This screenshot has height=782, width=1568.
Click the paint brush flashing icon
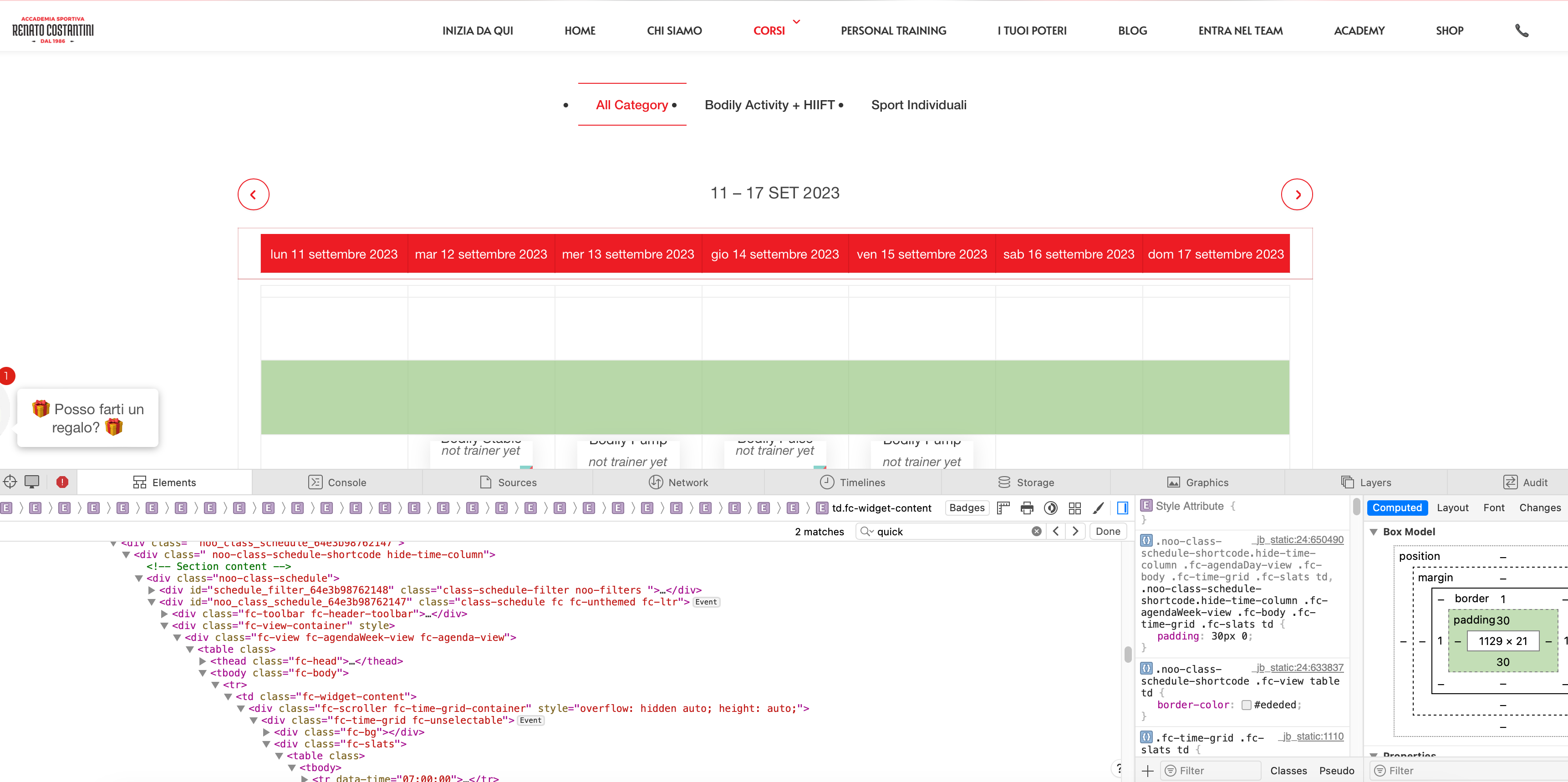pyautogui.click(x=1098, y=508)
